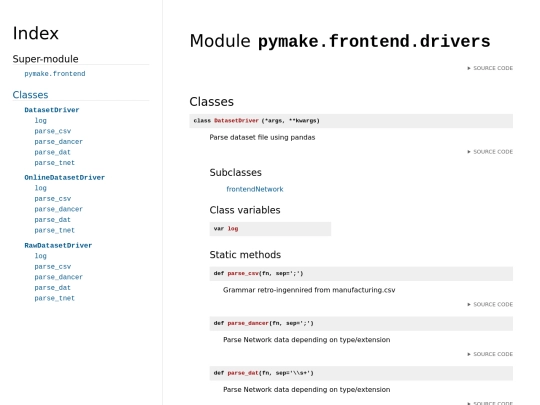The image size is (540, 405).
Task: Open parse_dat under DatasetDriver in index
Action: (52, 152)
